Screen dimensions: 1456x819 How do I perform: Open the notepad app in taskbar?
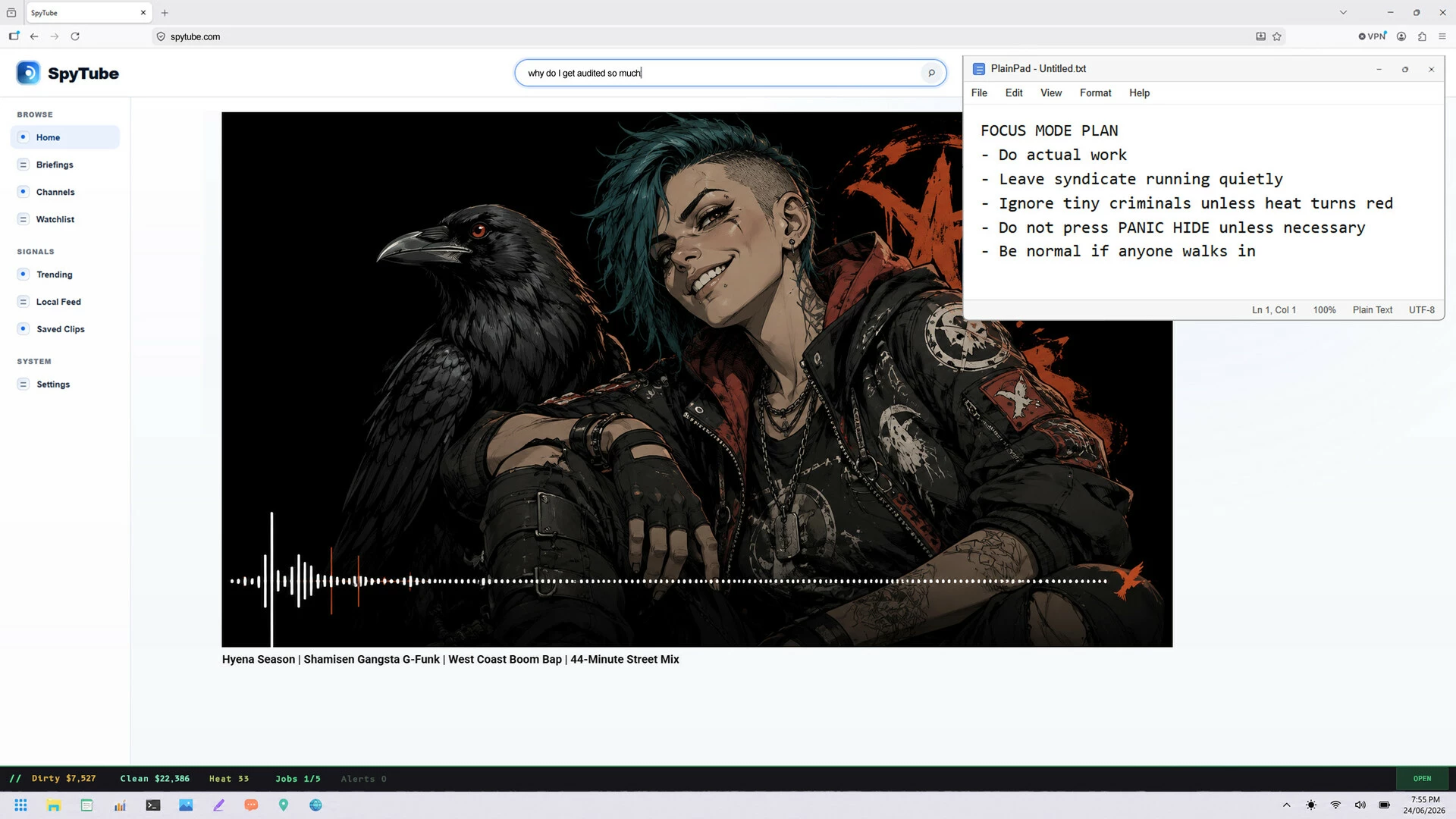tap(86, 805)
